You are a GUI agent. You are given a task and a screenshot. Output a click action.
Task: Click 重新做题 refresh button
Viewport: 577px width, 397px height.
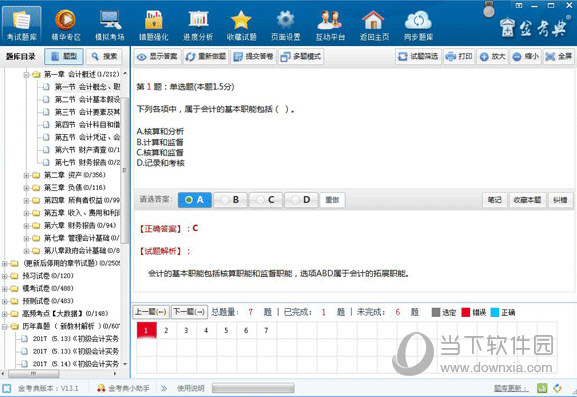206,57
